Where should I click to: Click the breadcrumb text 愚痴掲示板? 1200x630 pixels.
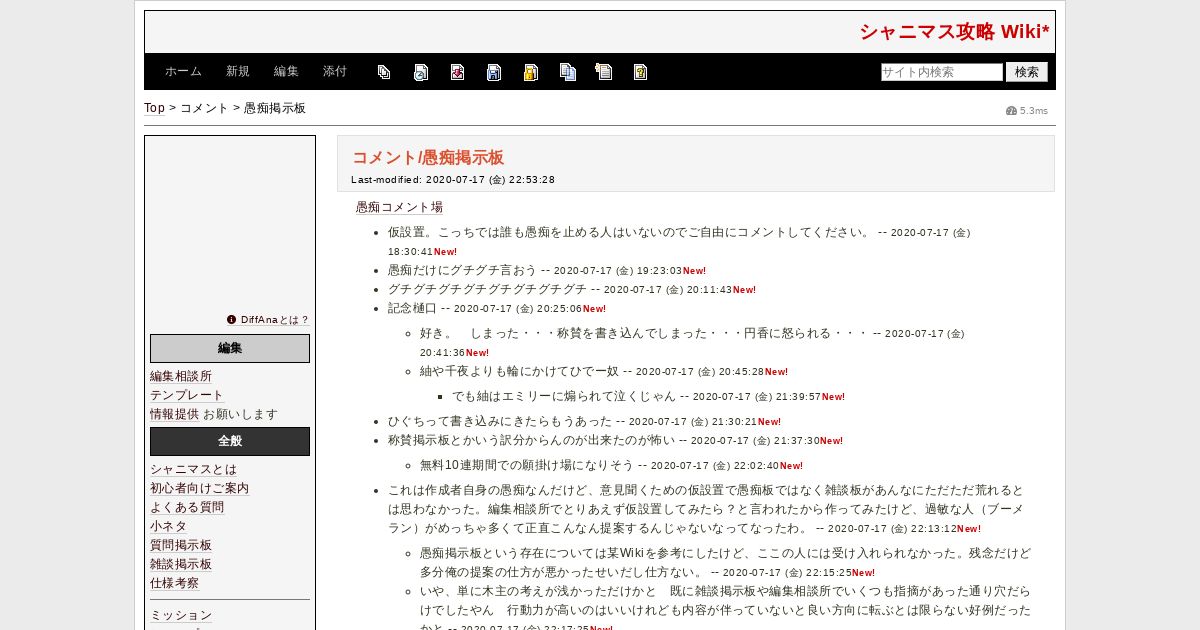pyautogui.click(x=275, y=108)
